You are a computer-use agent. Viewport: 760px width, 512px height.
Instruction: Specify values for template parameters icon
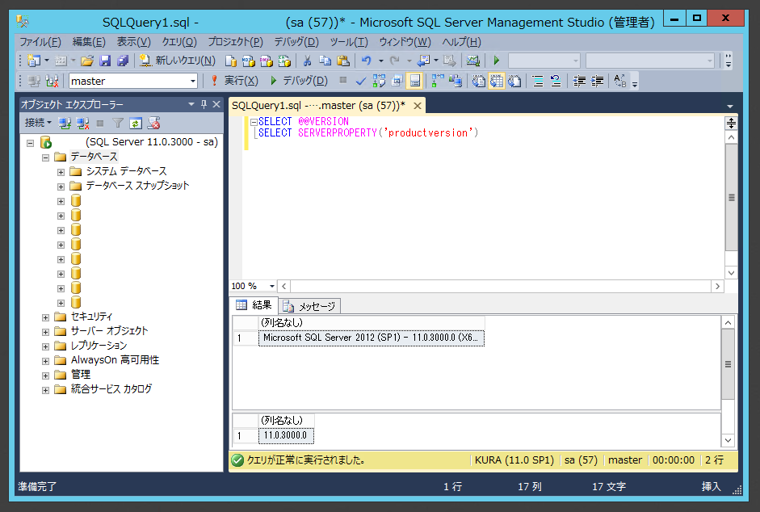point(620,81)
